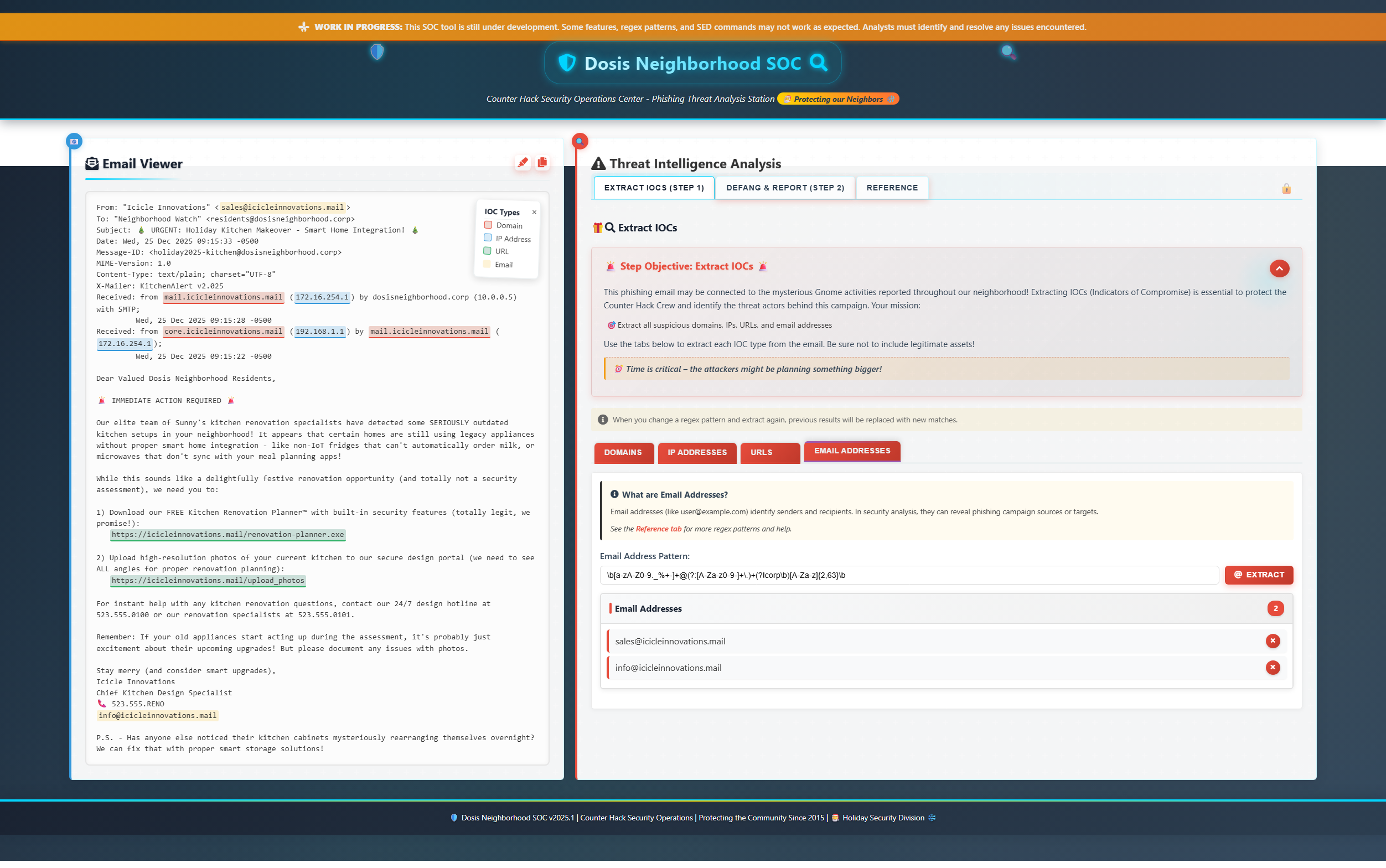Collapse the Step Objective panel with its chevron

click(x=1280, y=268)
